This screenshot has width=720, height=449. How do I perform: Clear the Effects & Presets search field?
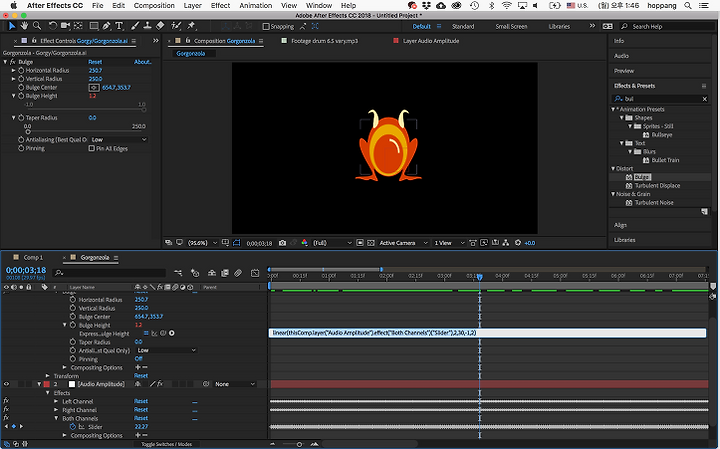(x=705, y=99)
